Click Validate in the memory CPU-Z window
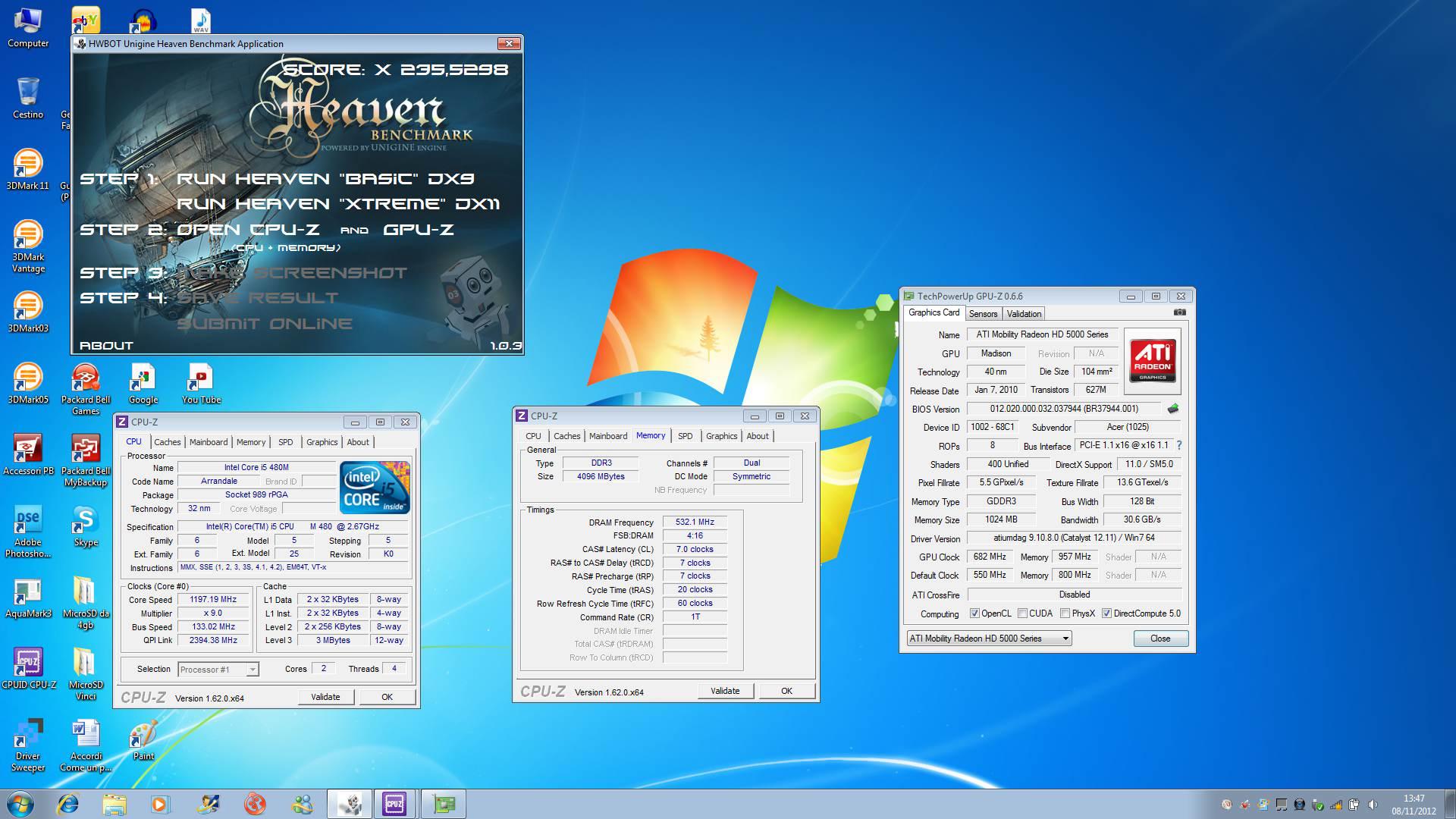This screenshot has width=1456, height=819. point(725,691)
